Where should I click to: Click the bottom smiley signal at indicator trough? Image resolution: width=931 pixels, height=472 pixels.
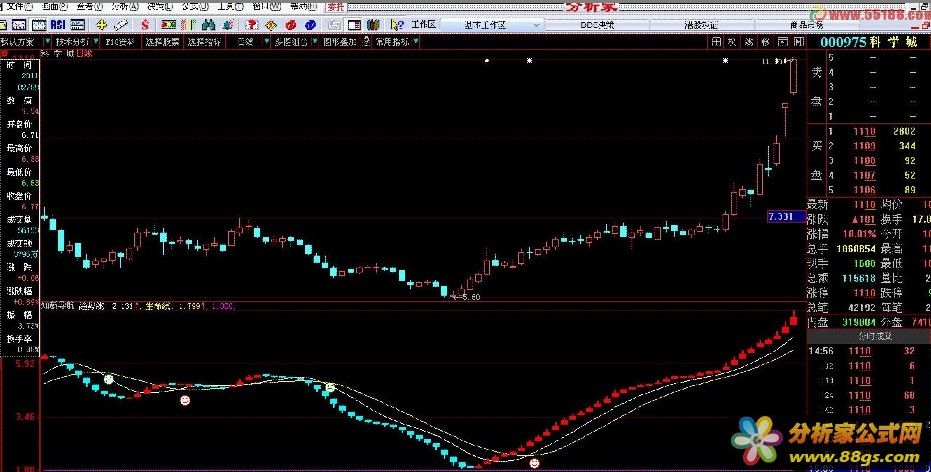534,461
